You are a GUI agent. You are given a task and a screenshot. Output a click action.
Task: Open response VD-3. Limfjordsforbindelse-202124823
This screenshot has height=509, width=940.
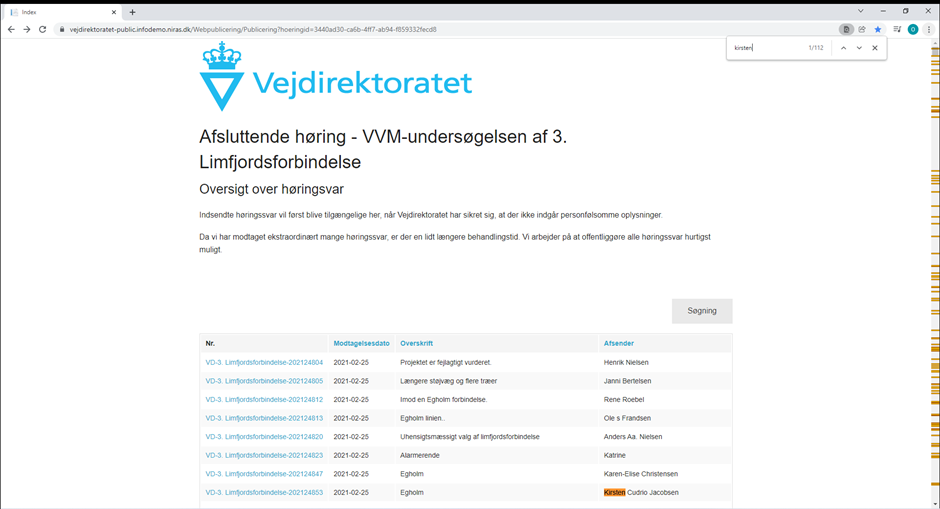click(264, 455)
